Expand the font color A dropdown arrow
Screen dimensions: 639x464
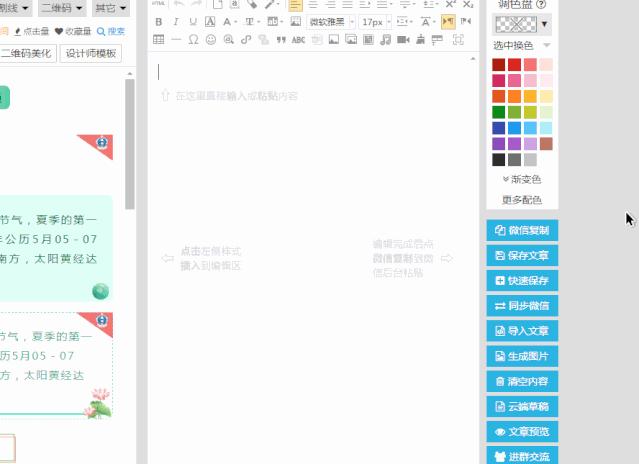click(236, 22)
